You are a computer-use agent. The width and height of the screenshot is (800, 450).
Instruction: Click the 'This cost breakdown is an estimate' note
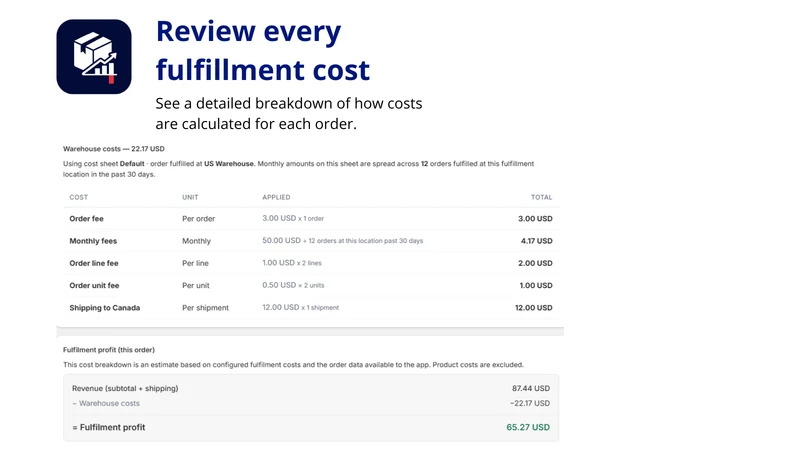point(293,365)
